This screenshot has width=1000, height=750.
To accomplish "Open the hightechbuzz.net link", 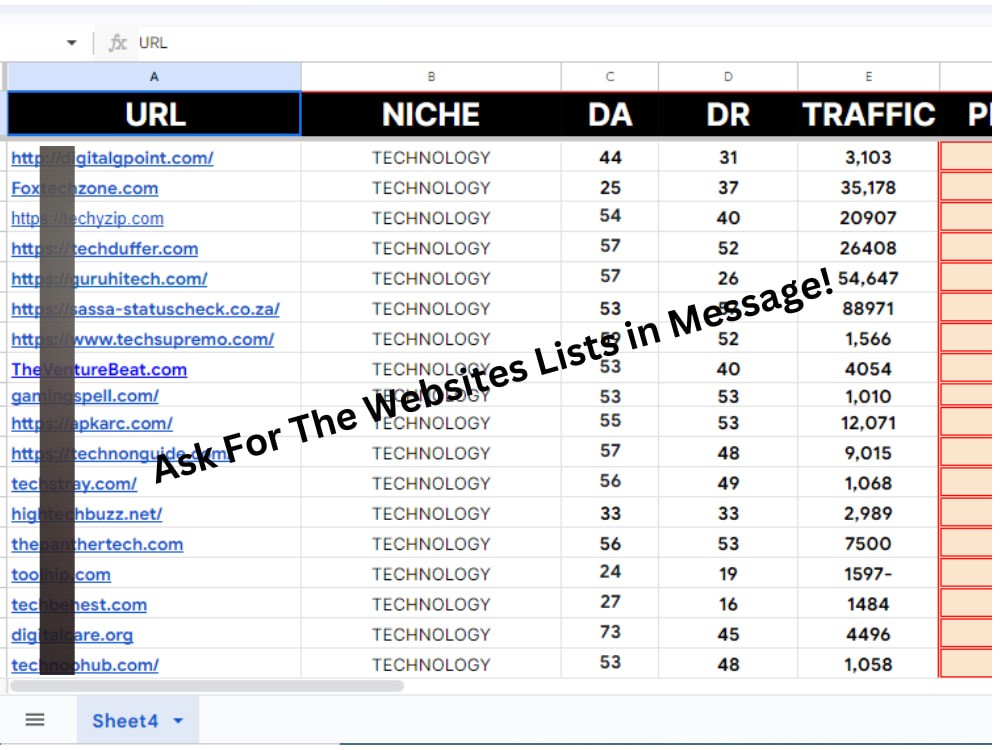I will coord(87,514).
